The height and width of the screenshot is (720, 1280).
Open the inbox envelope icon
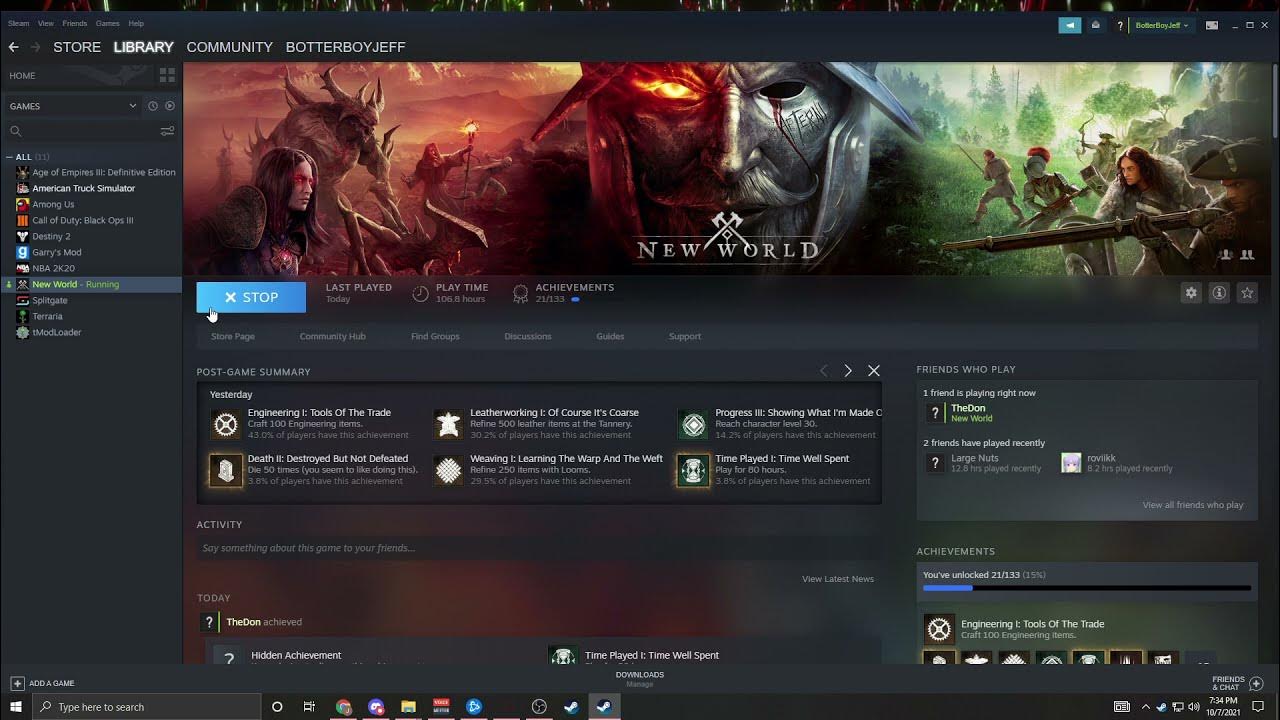coord(1096,25)
